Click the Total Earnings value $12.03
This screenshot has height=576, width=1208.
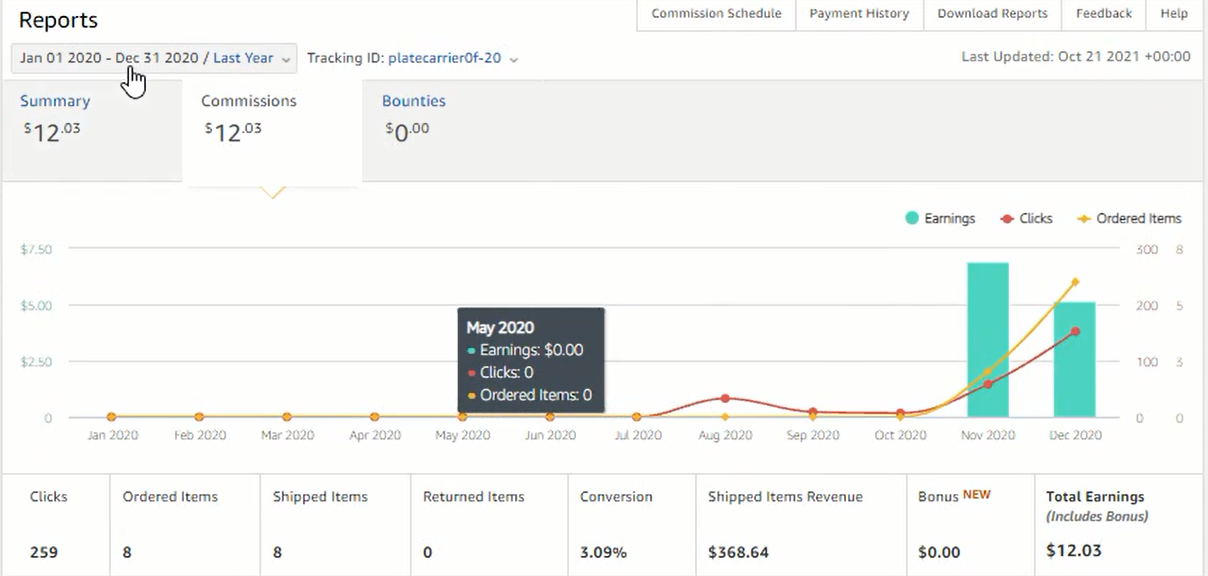pyautogui.click(x=1073, y=551)
